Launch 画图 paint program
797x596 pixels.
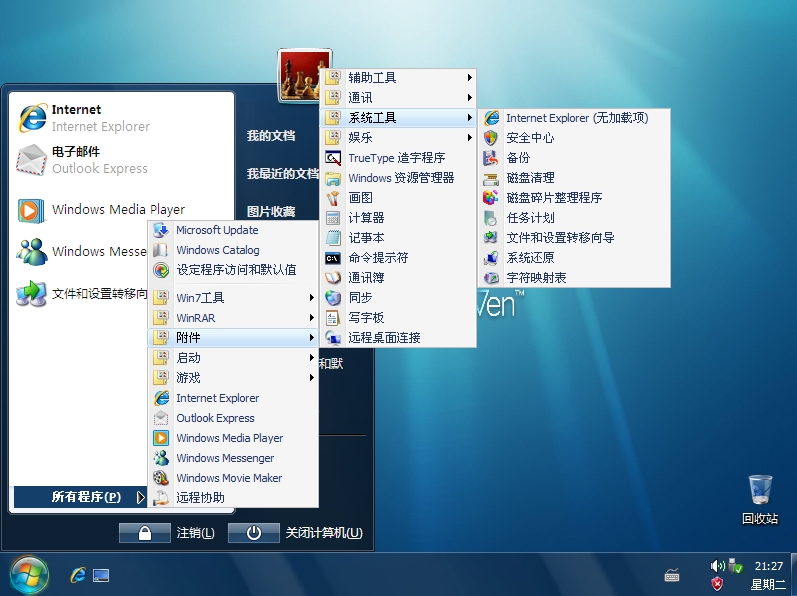click(398, 198)
